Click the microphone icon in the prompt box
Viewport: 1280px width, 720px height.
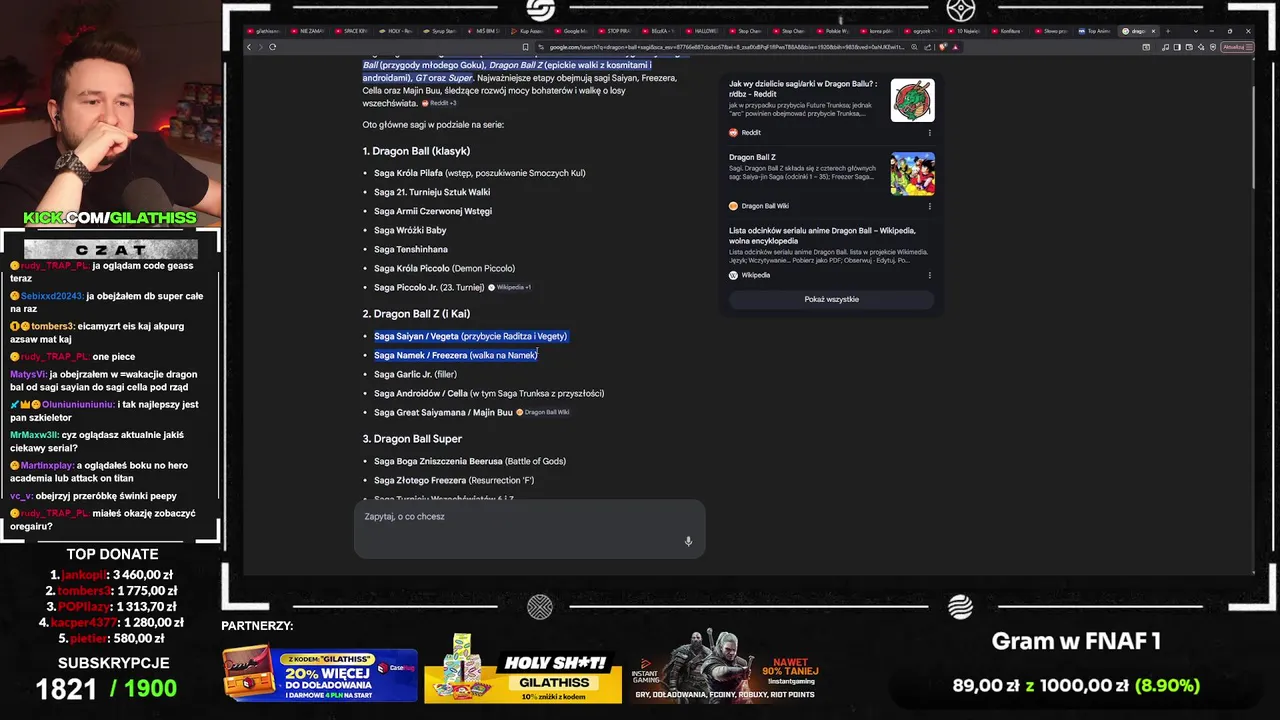pyautogui.click(x=688, y=541)
